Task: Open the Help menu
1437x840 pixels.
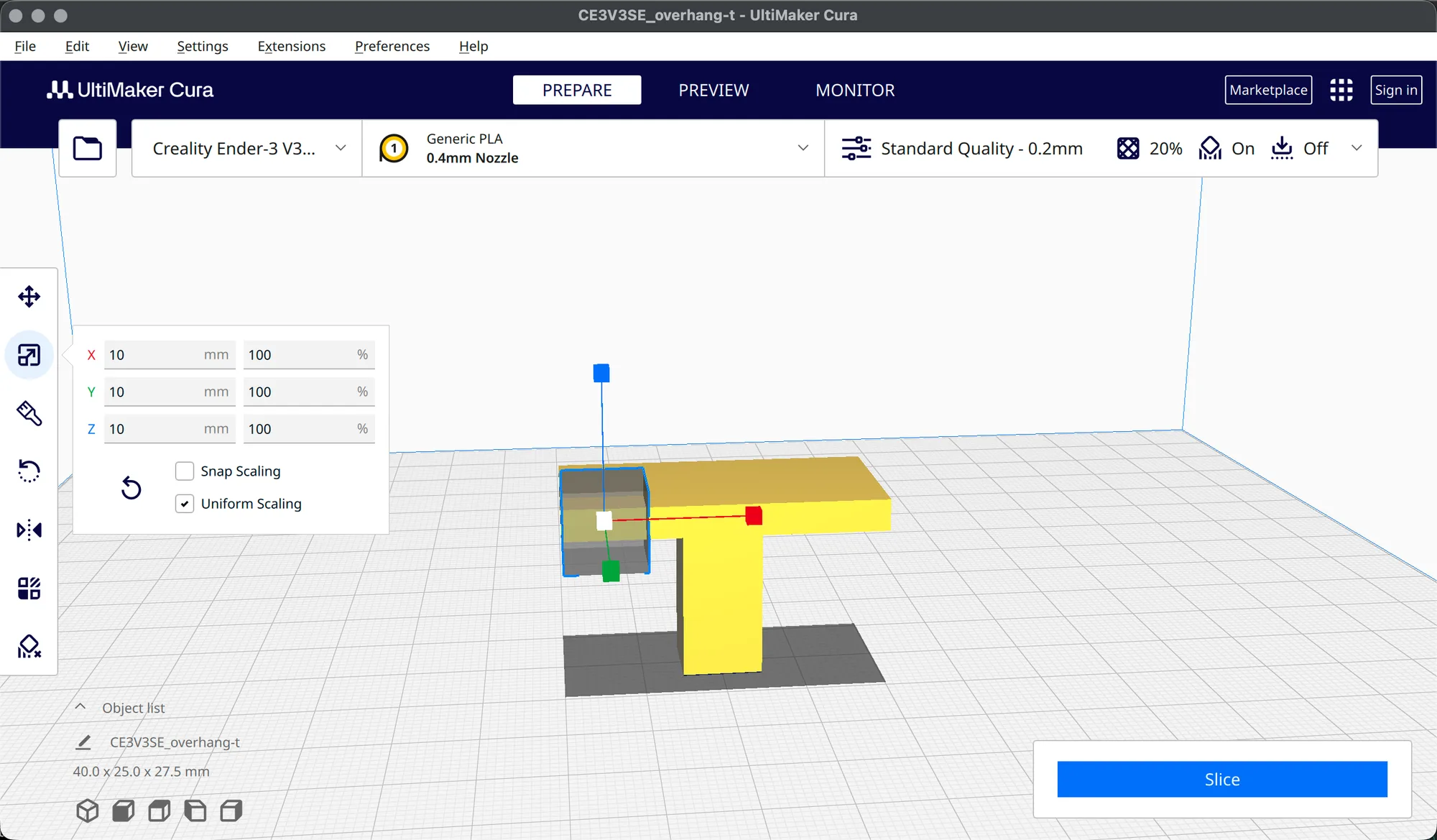Action: [473, 46]
